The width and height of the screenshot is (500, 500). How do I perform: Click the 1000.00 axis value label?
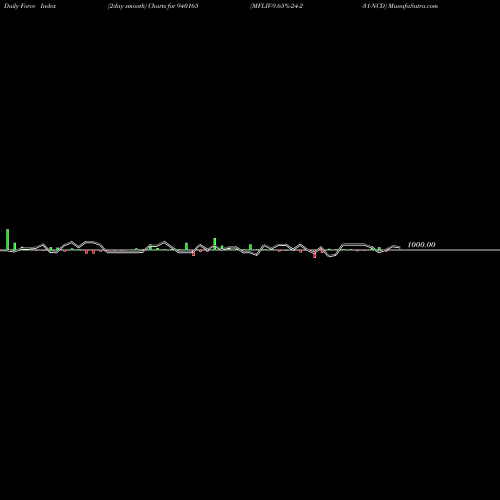pyautogui.click(x=421, y=245)
